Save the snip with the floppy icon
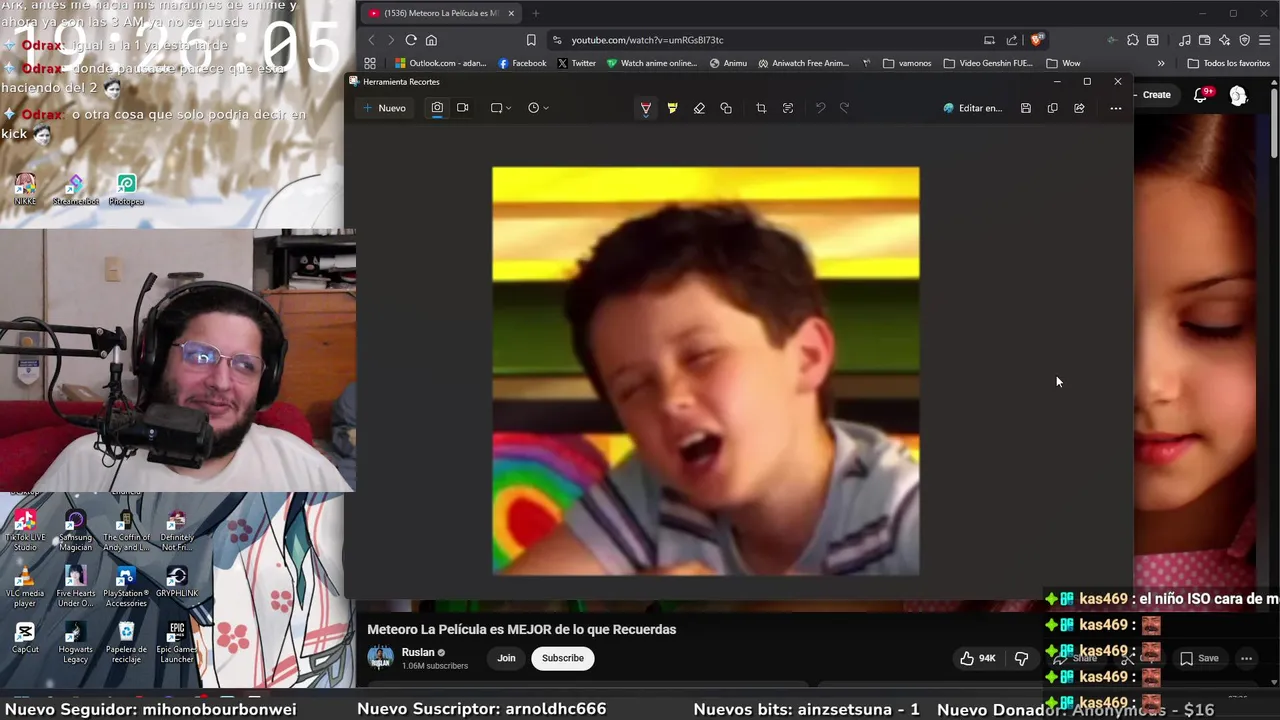 coord(1026,108)
